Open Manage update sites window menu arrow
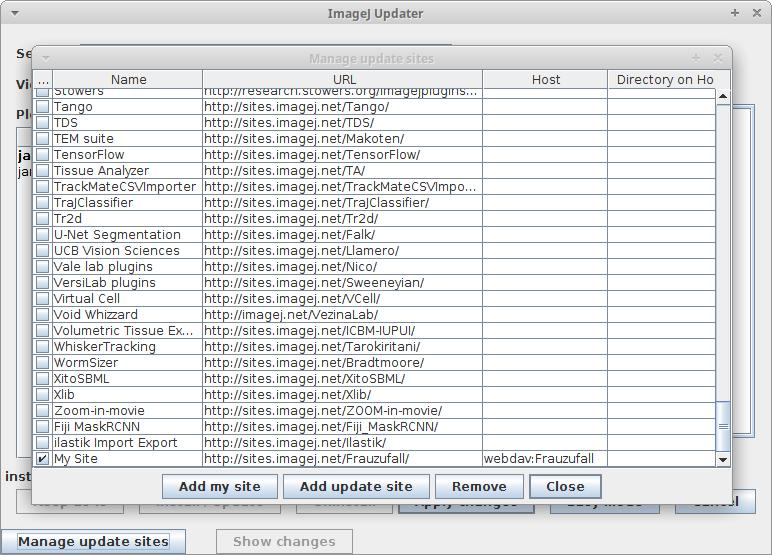The height and width of the screenshot is (555, 772). [x=46, y=59]
